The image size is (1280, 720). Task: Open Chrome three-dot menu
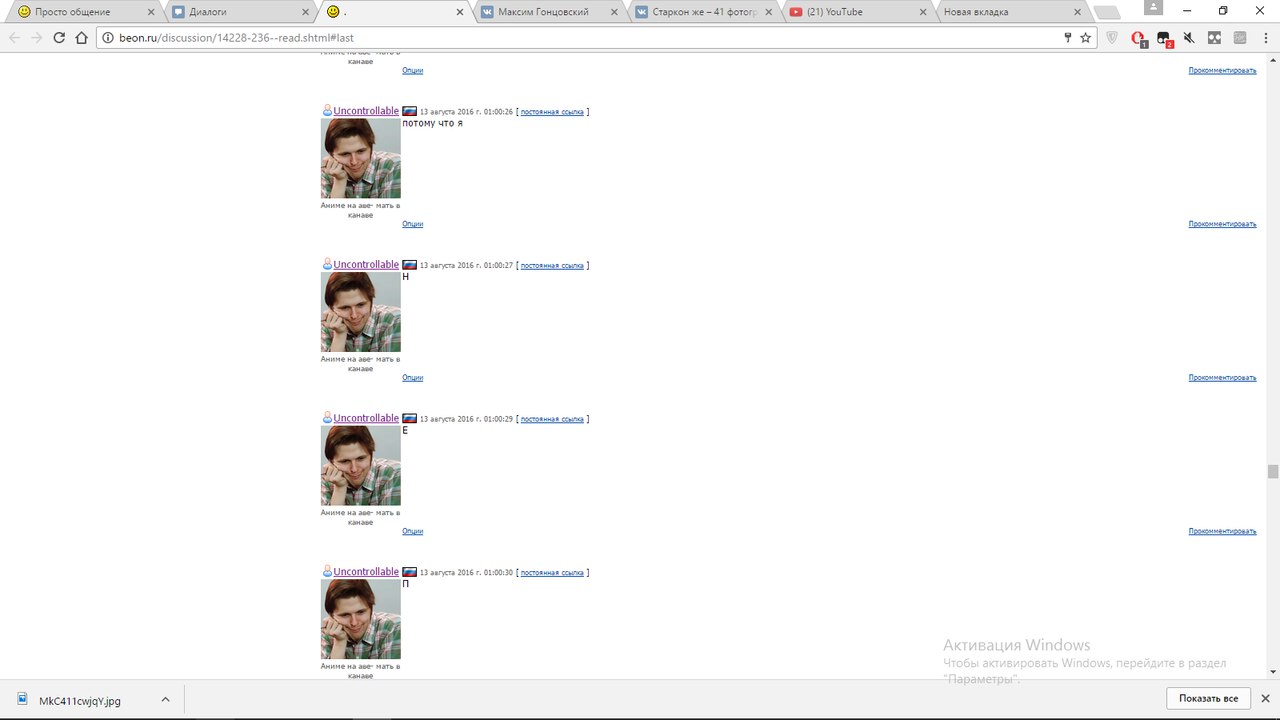pos(1264,38)
